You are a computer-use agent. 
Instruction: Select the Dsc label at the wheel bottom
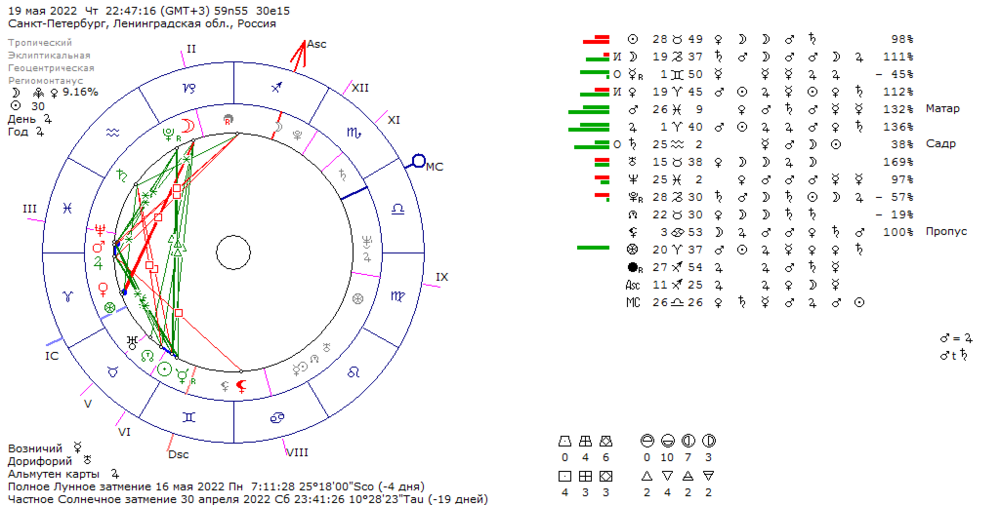179,454
